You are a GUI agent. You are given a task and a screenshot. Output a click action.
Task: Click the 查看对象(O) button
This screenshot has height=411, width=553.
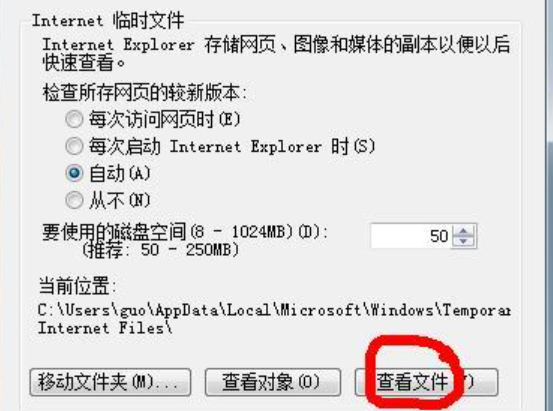[x=273, y=382]
